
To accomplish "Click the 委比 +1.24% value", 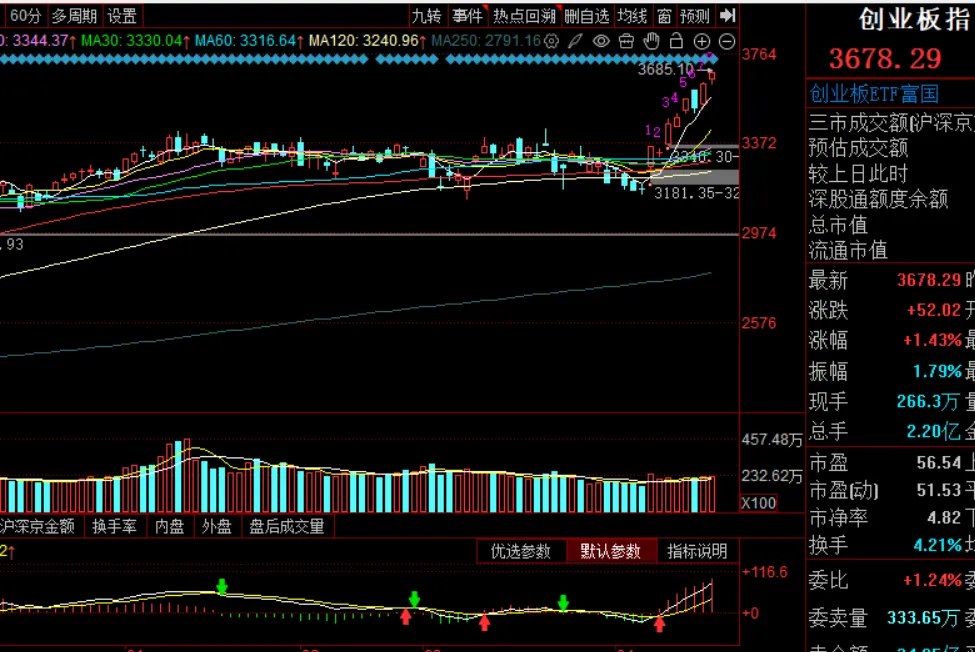I will 932,580.
